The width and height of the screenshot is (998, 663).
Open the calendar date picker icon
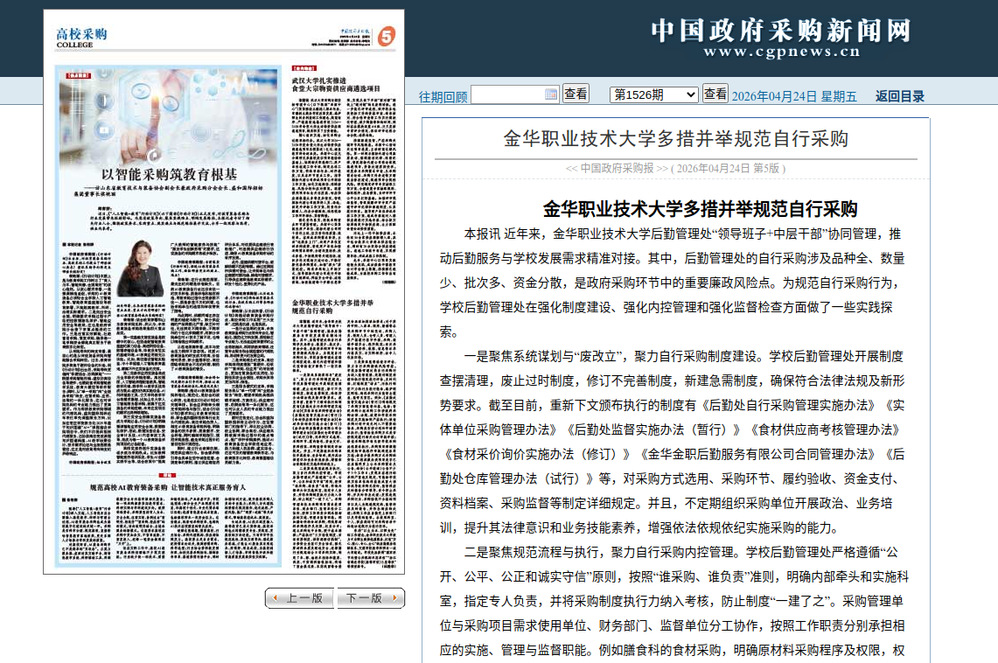pyautogui.click(x=551, y=94)
